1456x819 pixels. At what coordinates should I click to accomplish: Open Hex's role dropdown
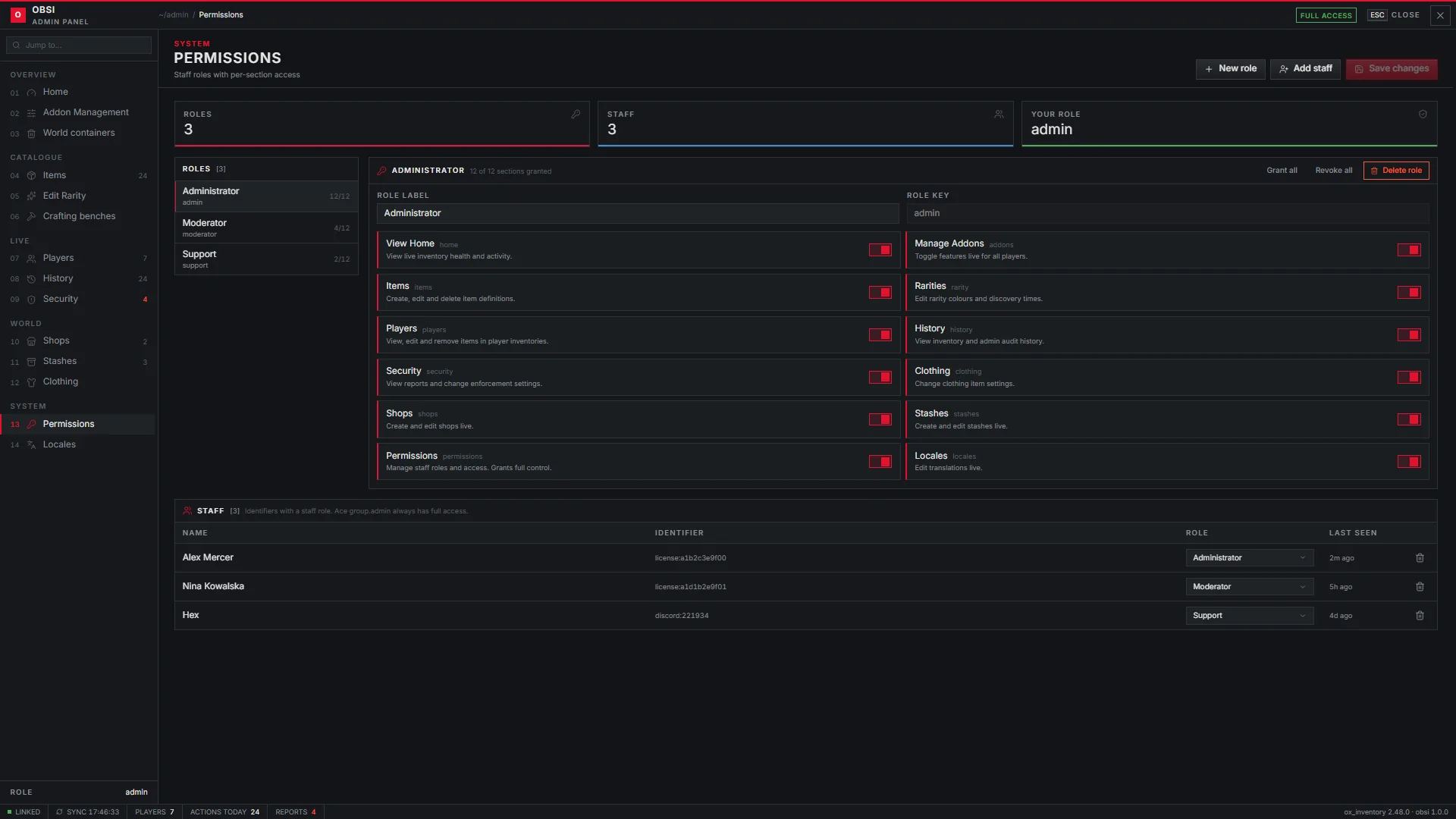point(1249,616)
